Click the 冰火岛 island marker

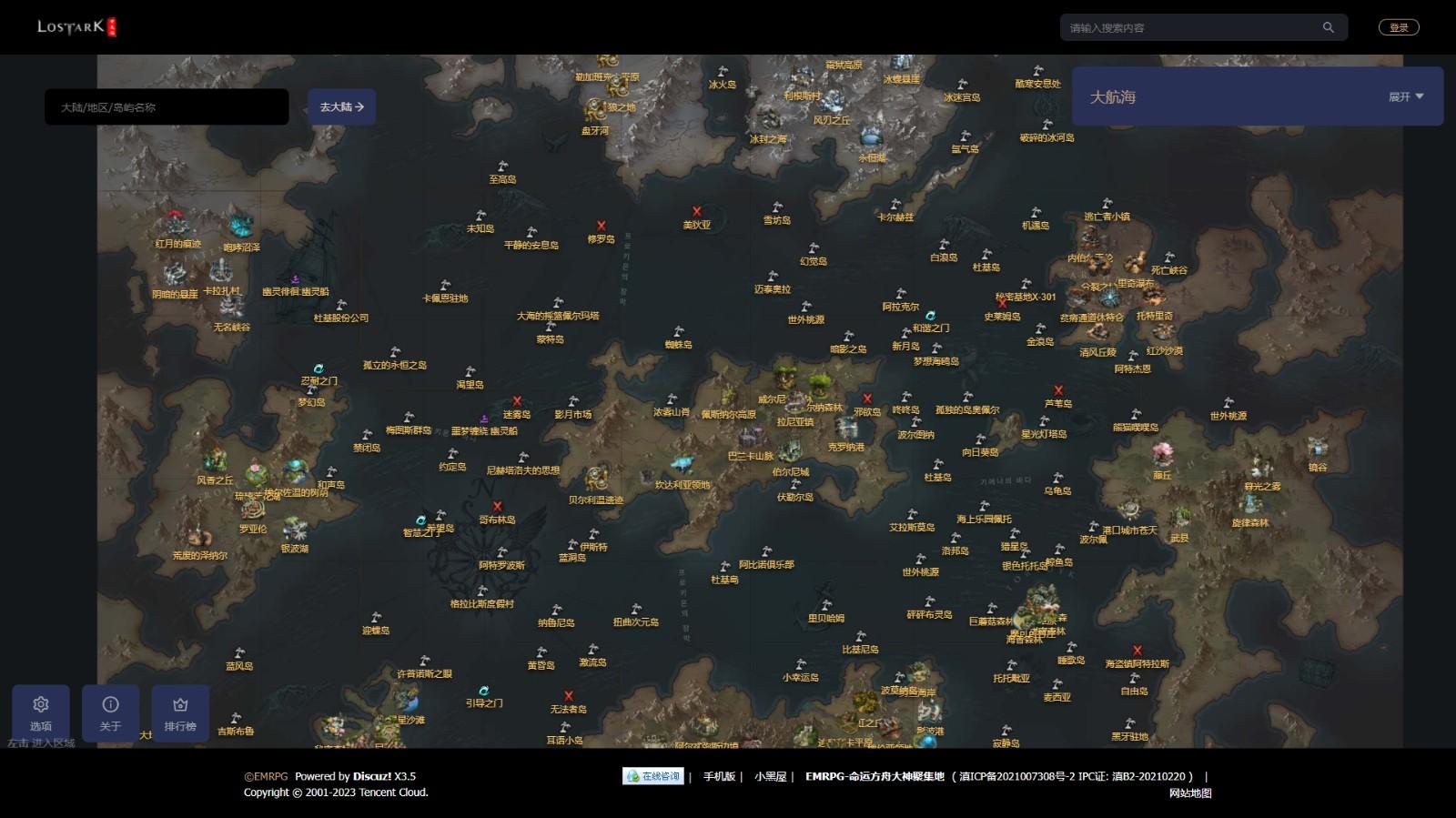pos(723,72)
